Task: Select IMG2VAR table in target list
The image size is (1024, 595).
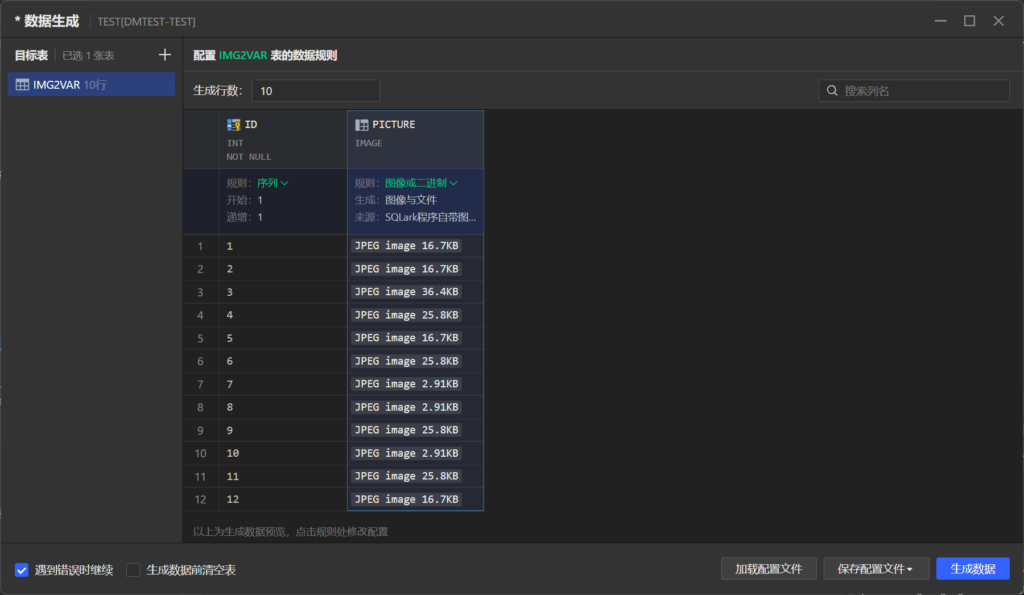Action: tap(90, 85)
